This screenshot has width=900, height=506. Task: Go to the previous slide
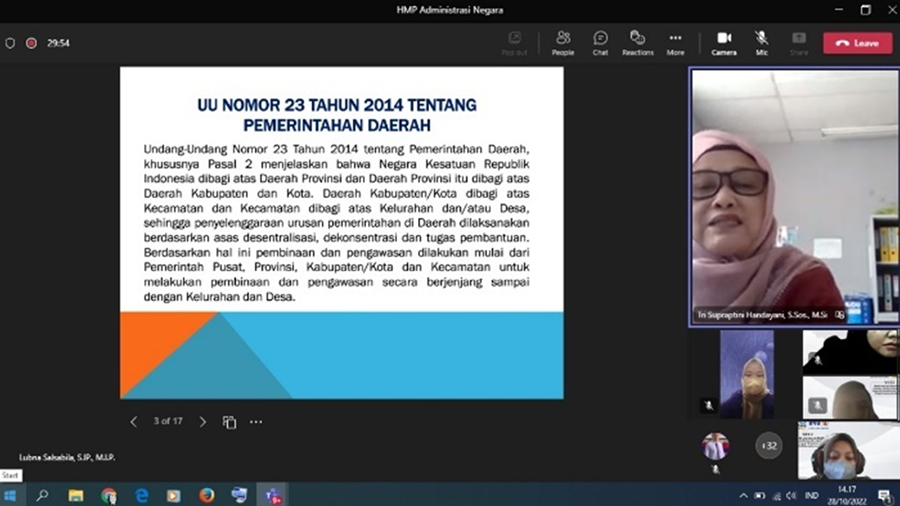coord(134,422)
